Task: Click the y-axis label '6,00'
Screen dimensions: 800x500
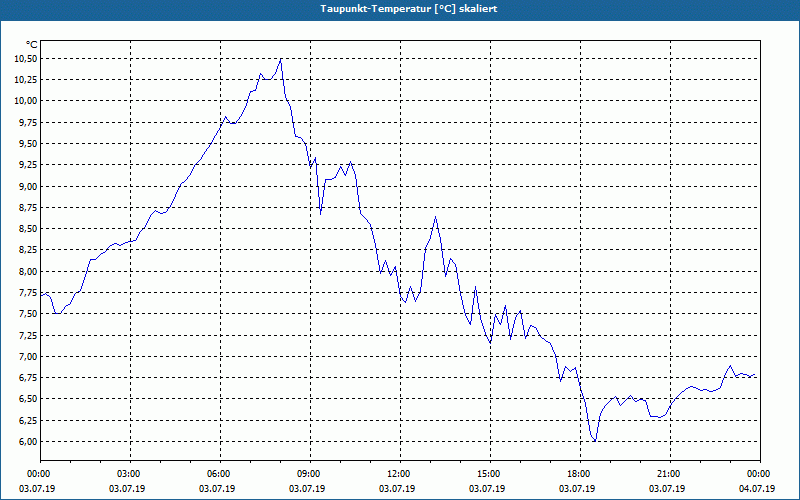Action: tap(28, 442)
